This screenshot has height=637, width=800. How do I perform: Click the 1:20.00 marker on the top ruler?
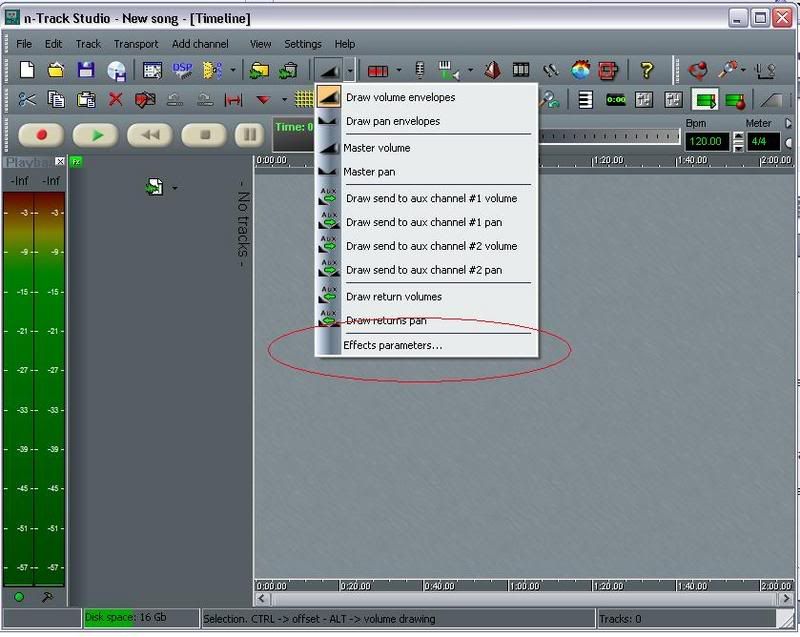[x=609, y=160]
